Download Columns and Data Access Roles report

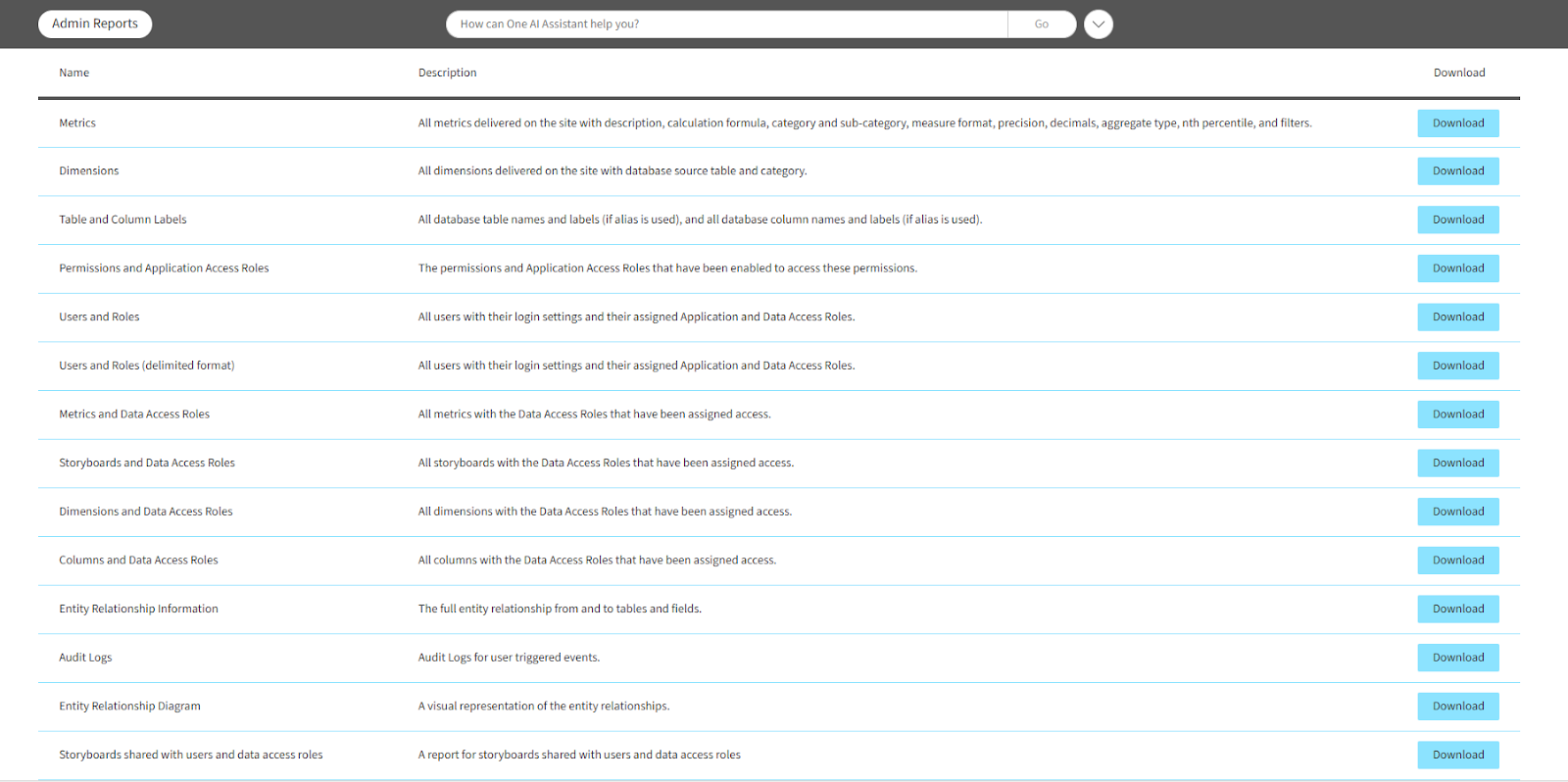pyautogui.click(x=1457, y=561)
